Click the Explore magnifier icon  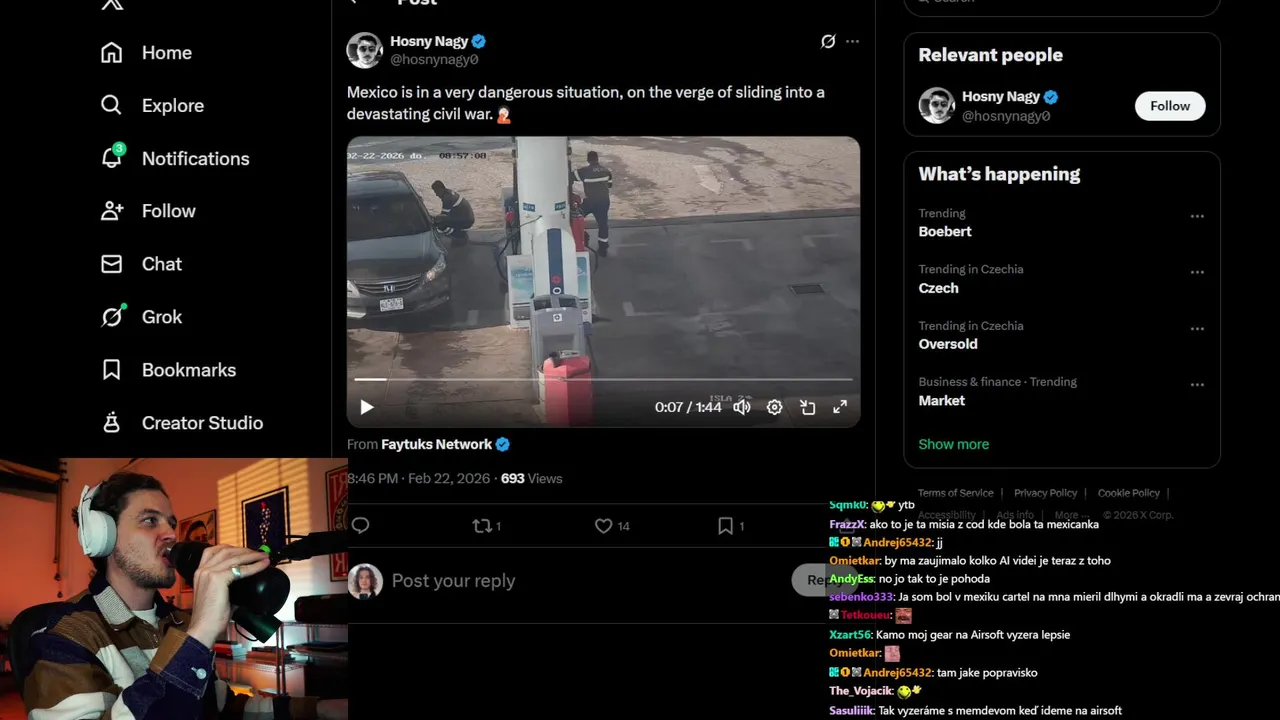pos(112,105)
